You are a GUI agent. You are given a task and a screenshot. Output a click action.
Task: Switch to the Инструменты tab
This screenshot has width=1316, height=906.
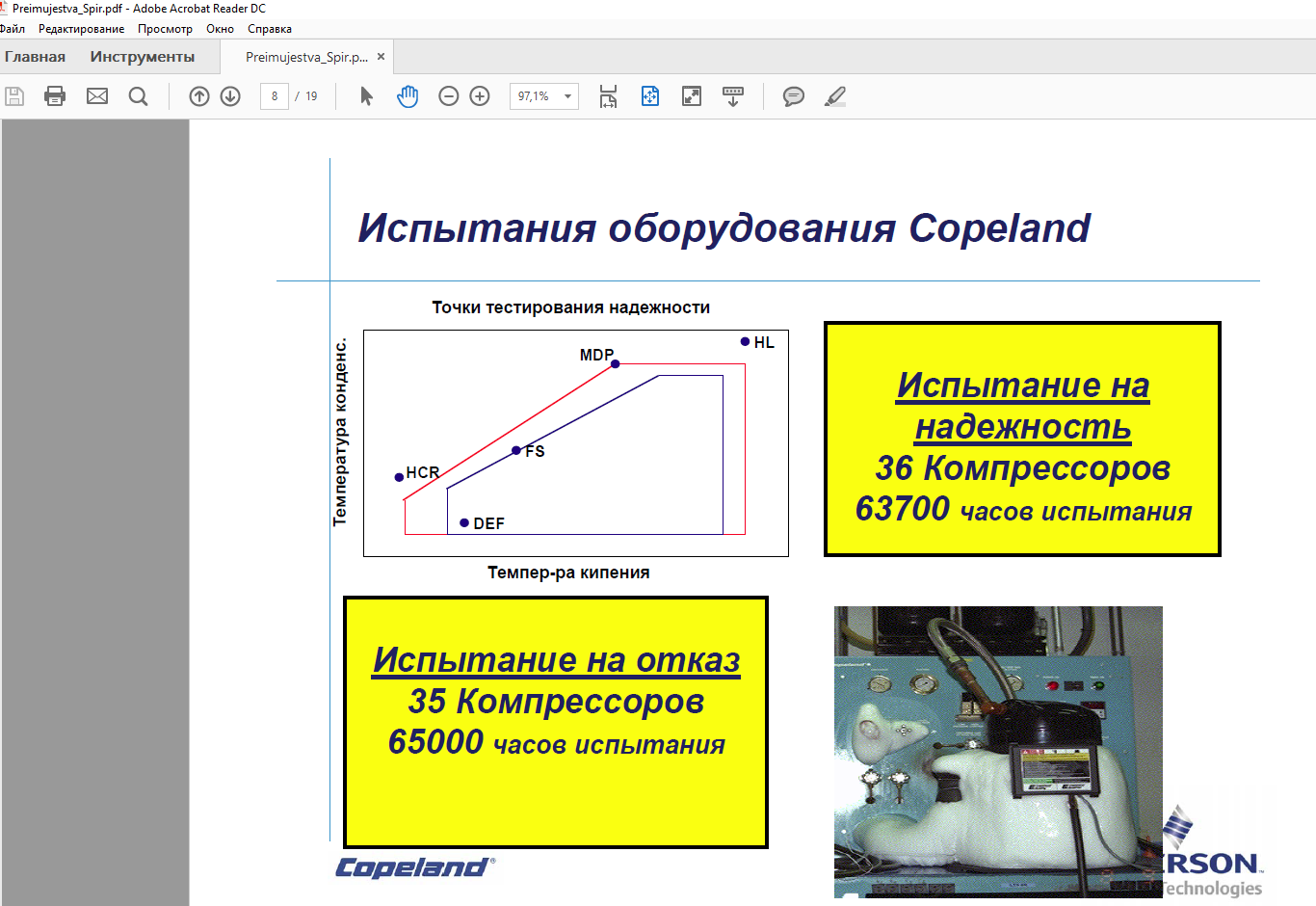pyautogui.click(x=143, y=57)
